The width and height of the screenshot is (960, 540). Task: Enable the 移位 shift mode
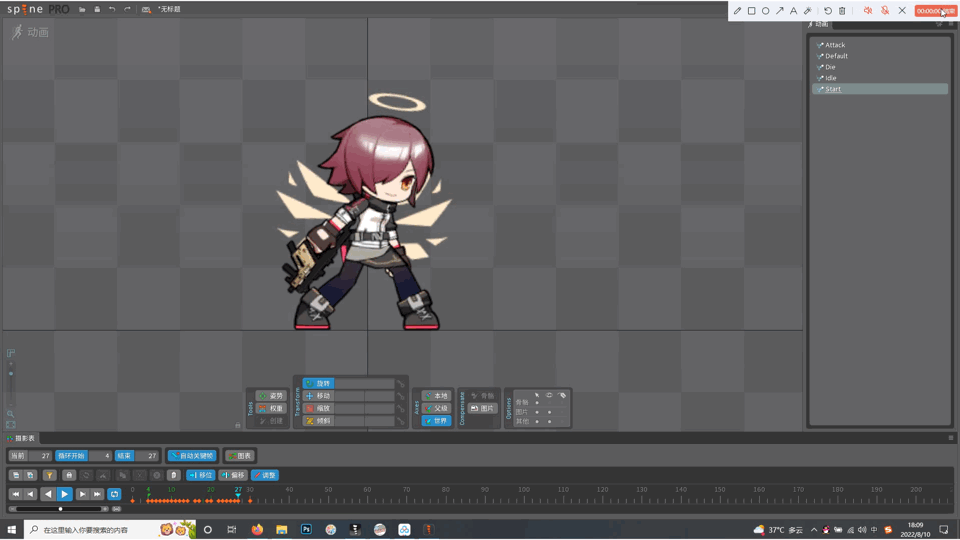tap(201, 475)
